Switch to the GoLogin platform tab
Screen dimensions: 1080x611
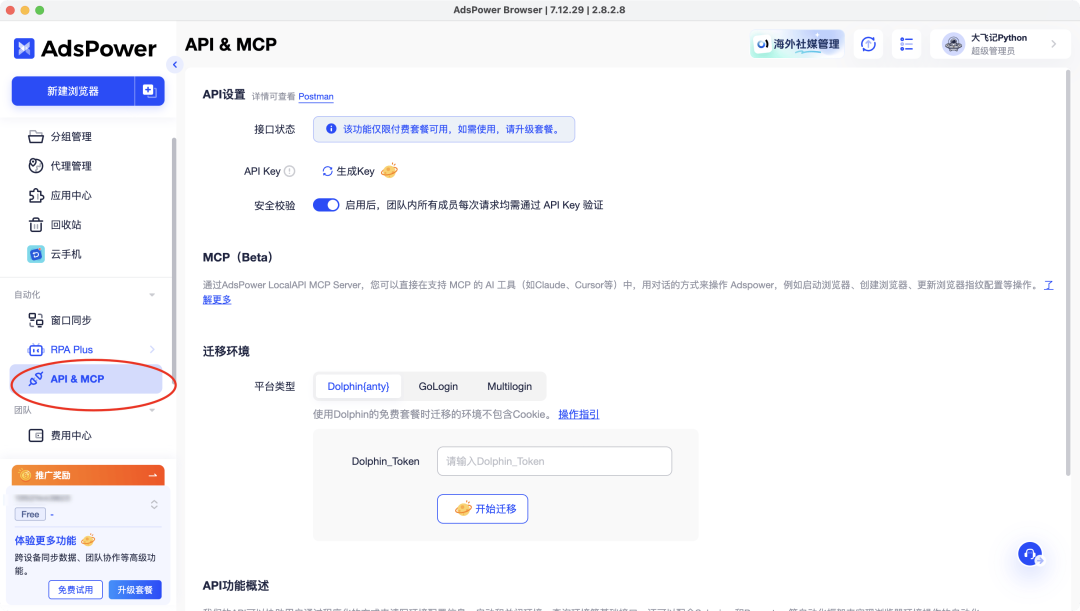[x=438, y=386]
